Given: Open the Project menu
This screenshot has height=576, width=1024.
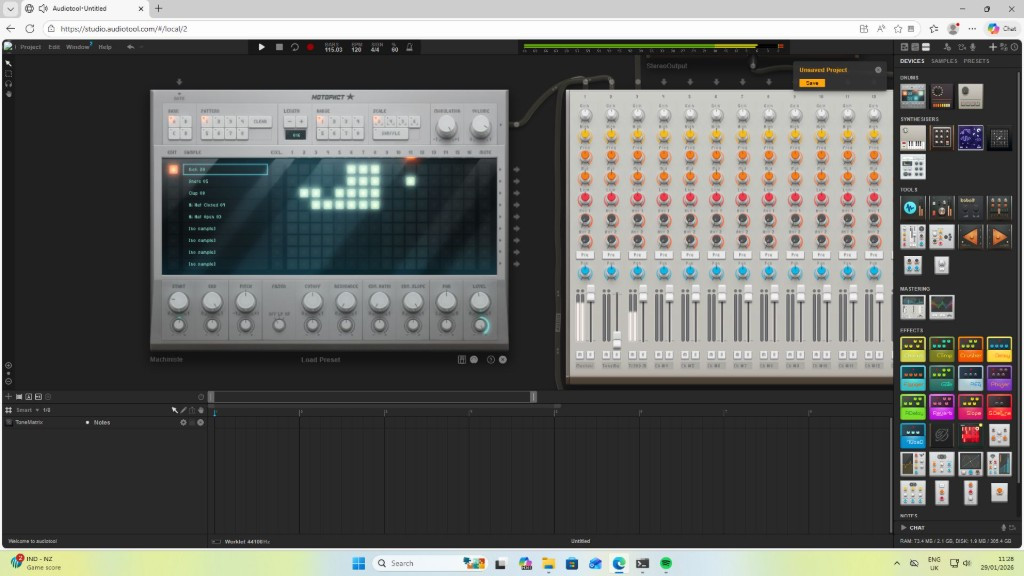Looking at the screenshot, I should point(30,47).
